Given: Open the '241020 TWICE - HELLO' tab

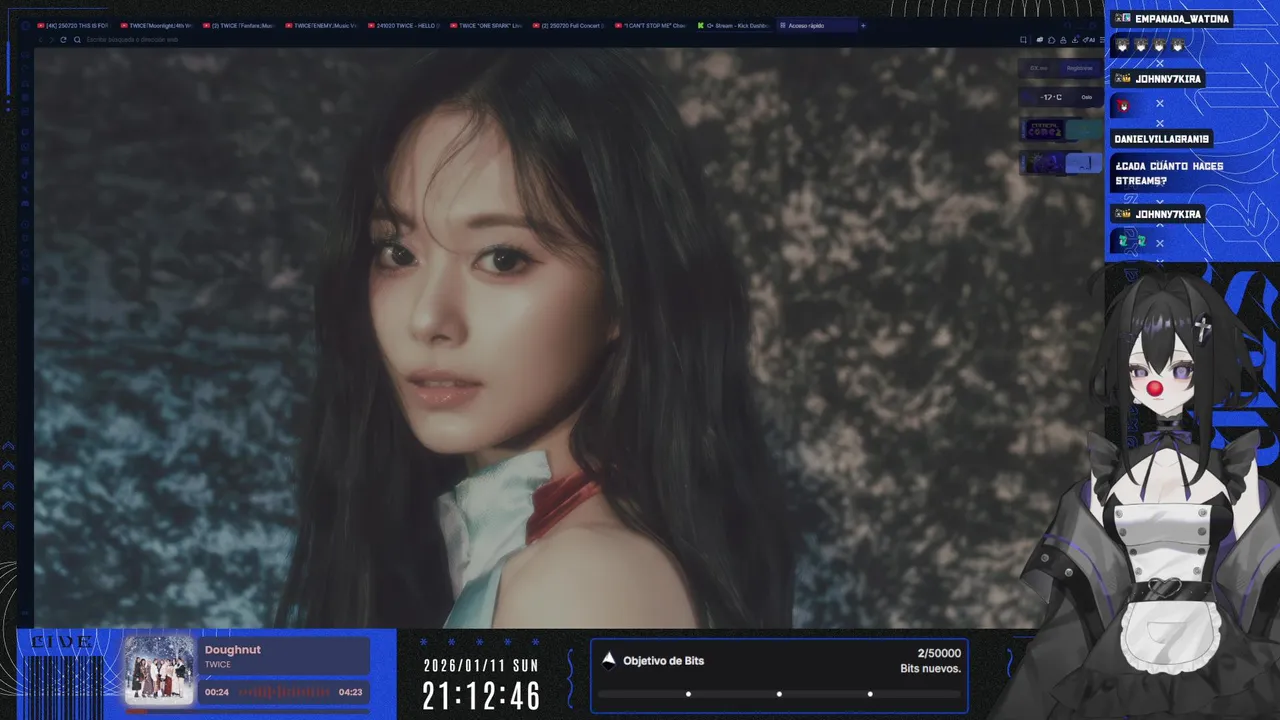Looking at the screenshot, I should pos(403,25).
